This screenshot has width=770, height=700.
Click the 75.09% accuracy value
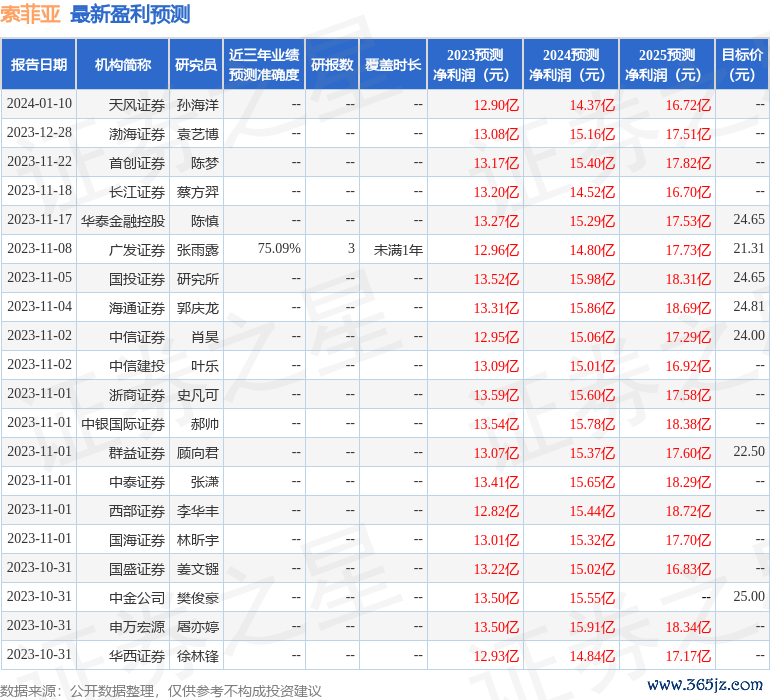click(x=279, y=249)
